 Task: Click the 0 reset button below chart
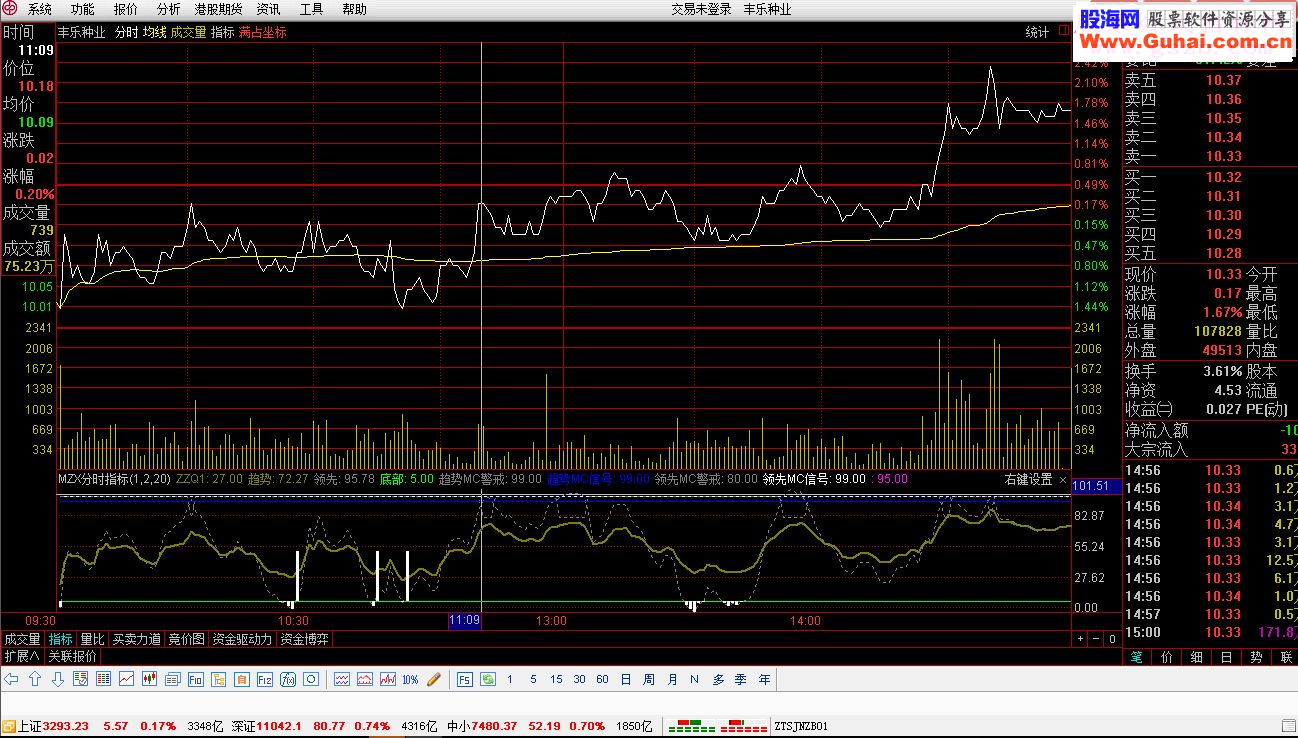(x=1111, y=638)
